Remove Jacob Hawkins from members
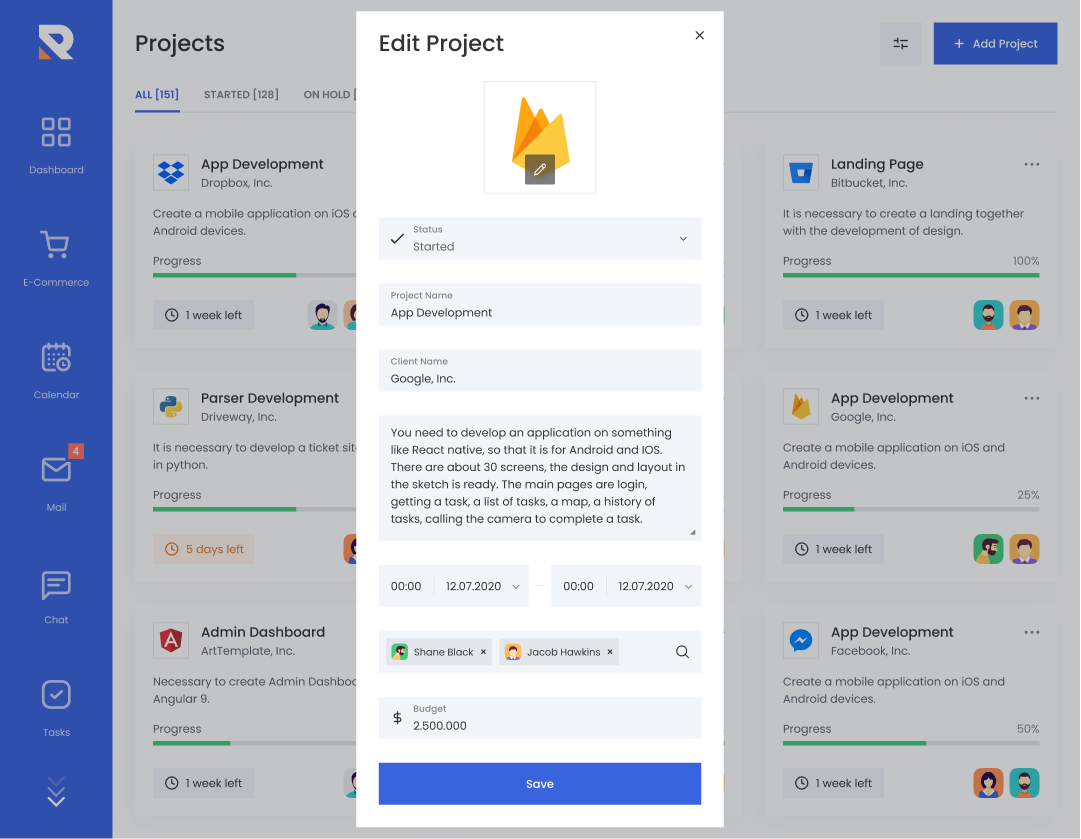The height and width of the screenshot is (839, 1081). coord(611,652)
